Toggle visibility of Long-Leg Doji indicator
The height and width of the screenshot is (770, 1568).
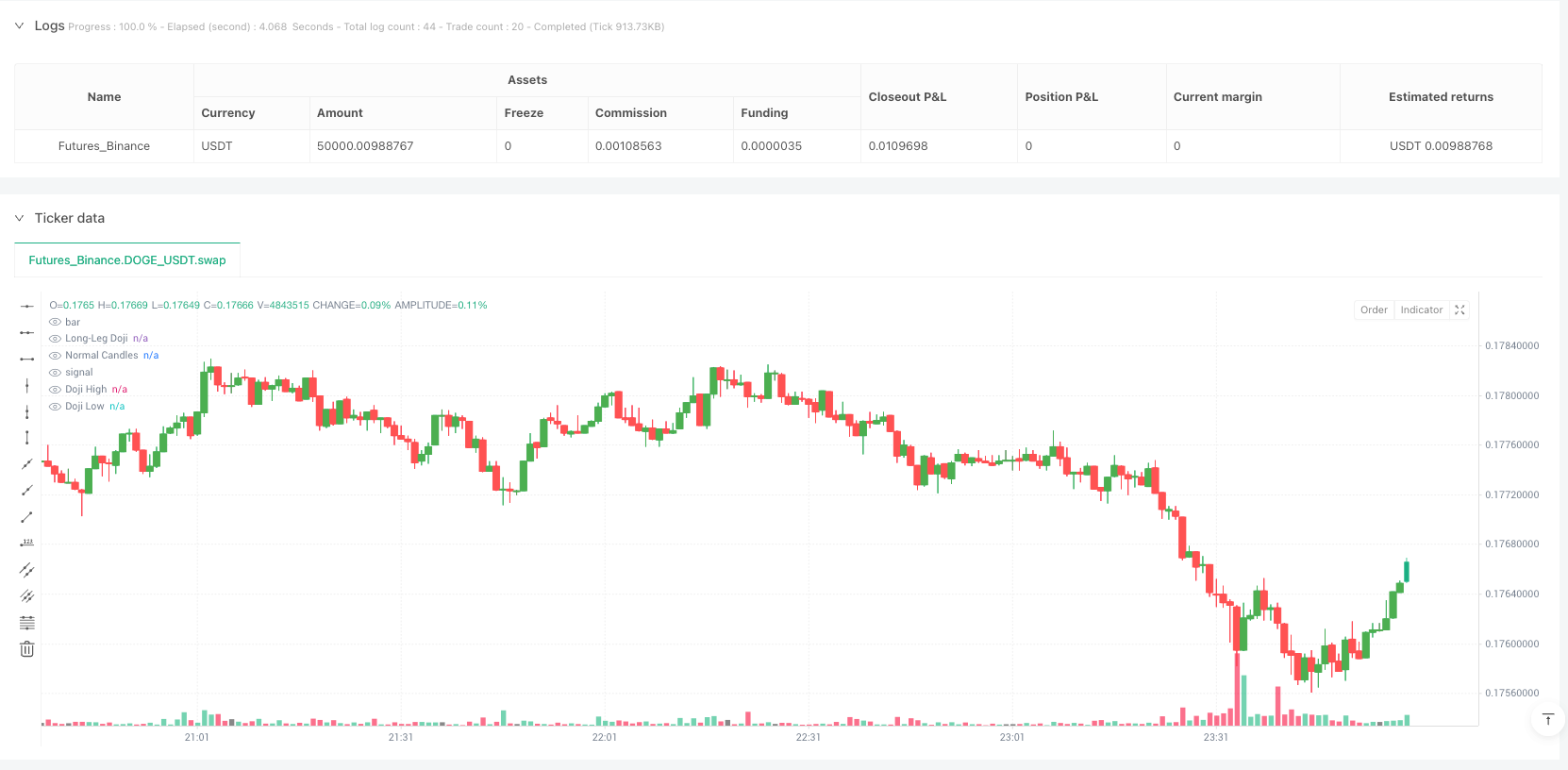point(56,339)
